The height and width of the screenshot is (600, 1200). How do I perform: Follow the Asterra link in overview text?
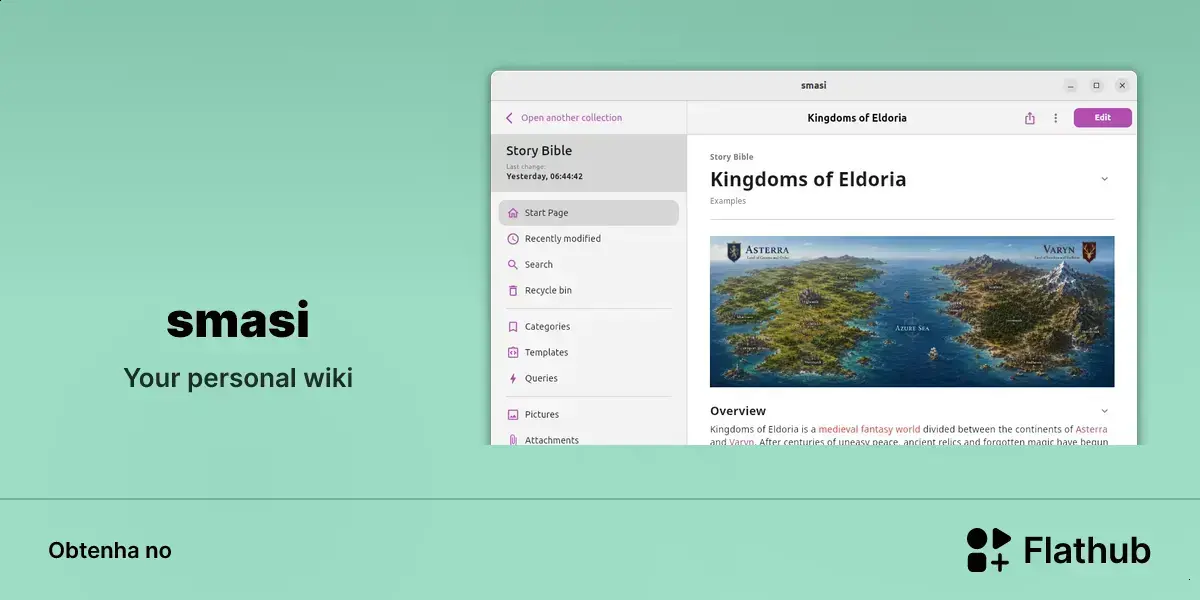pyautogui.click(x=1091, y=429)
